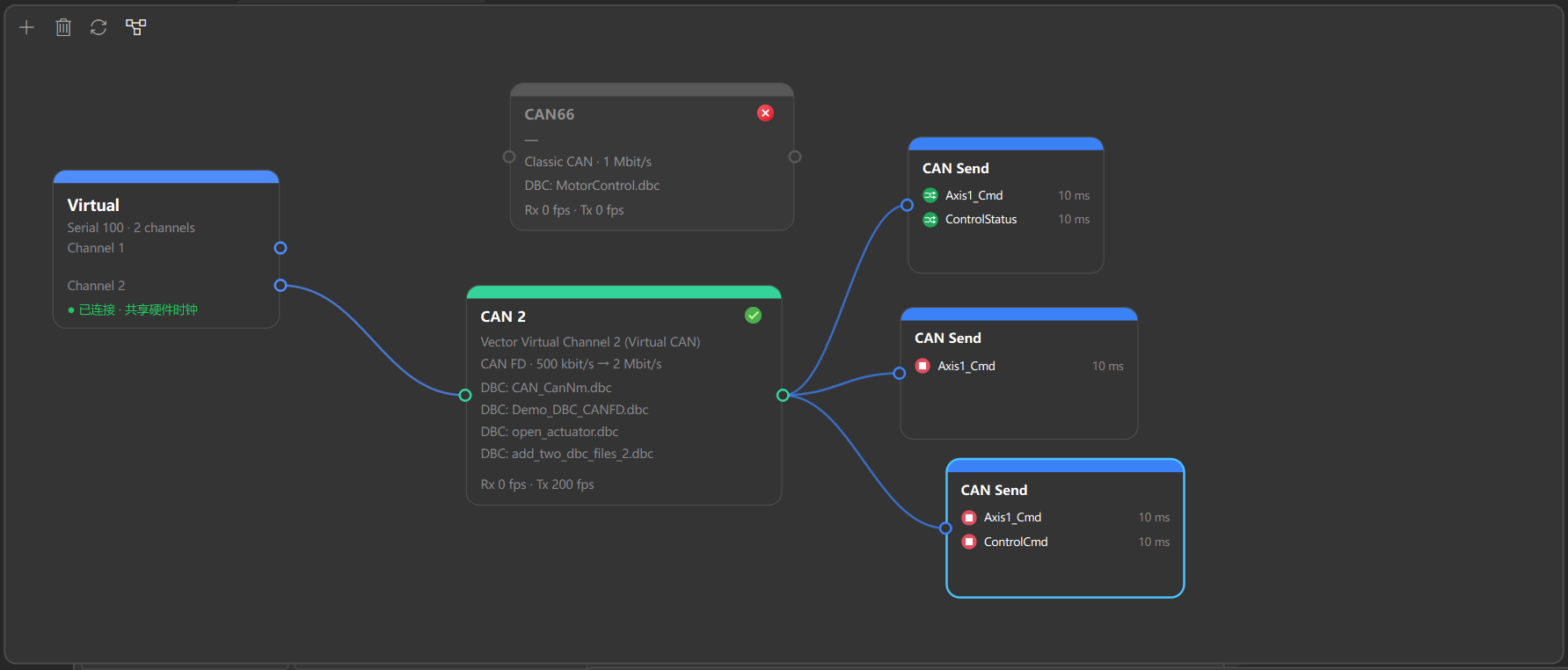The width and height of the screenshot is (1568, 670).
Task: Click ControlStatus message row
Action: pos(1006,219)
